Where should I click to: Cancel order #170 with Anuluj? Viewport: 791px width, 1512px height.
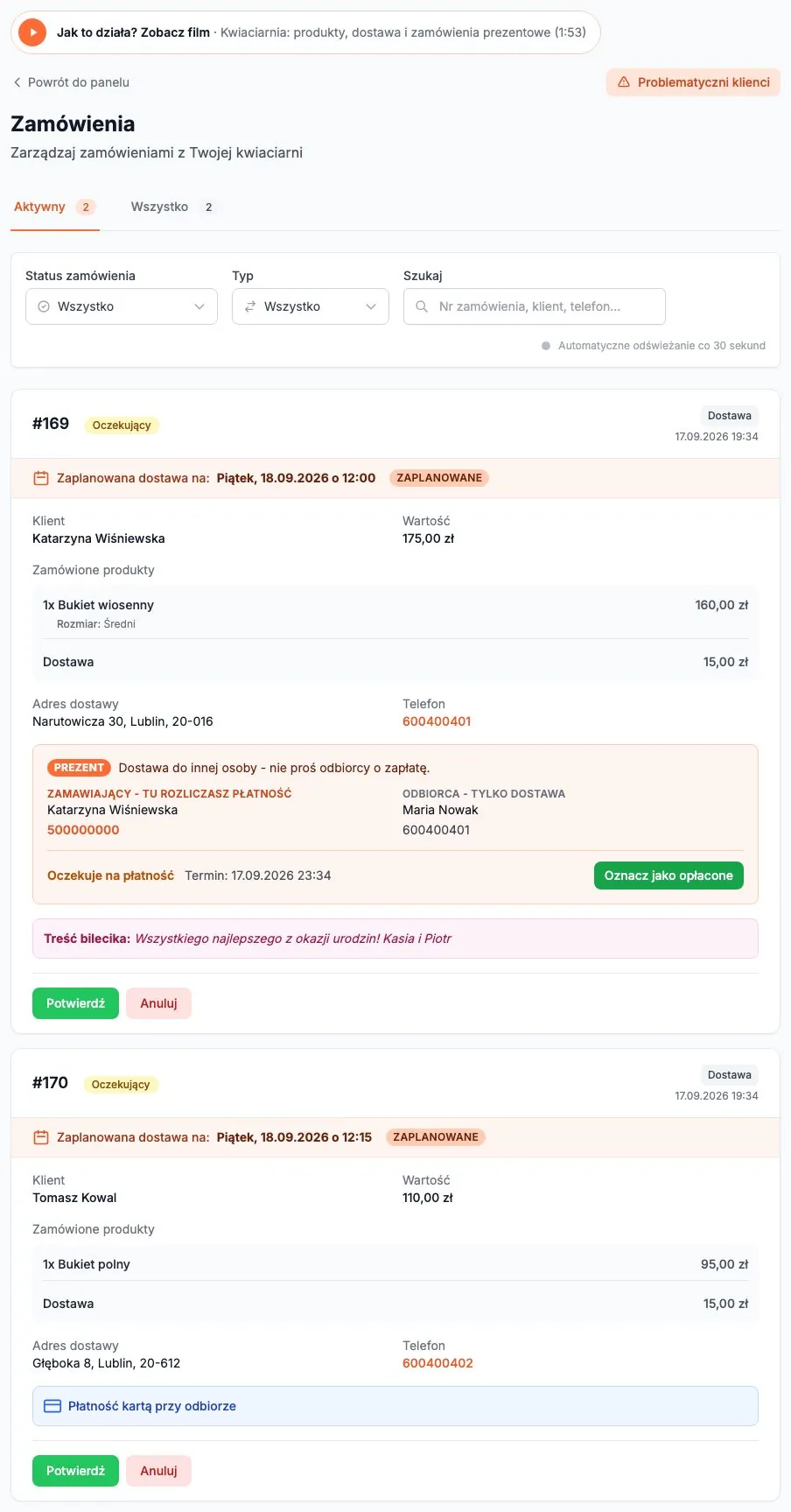pos(158,1471)
